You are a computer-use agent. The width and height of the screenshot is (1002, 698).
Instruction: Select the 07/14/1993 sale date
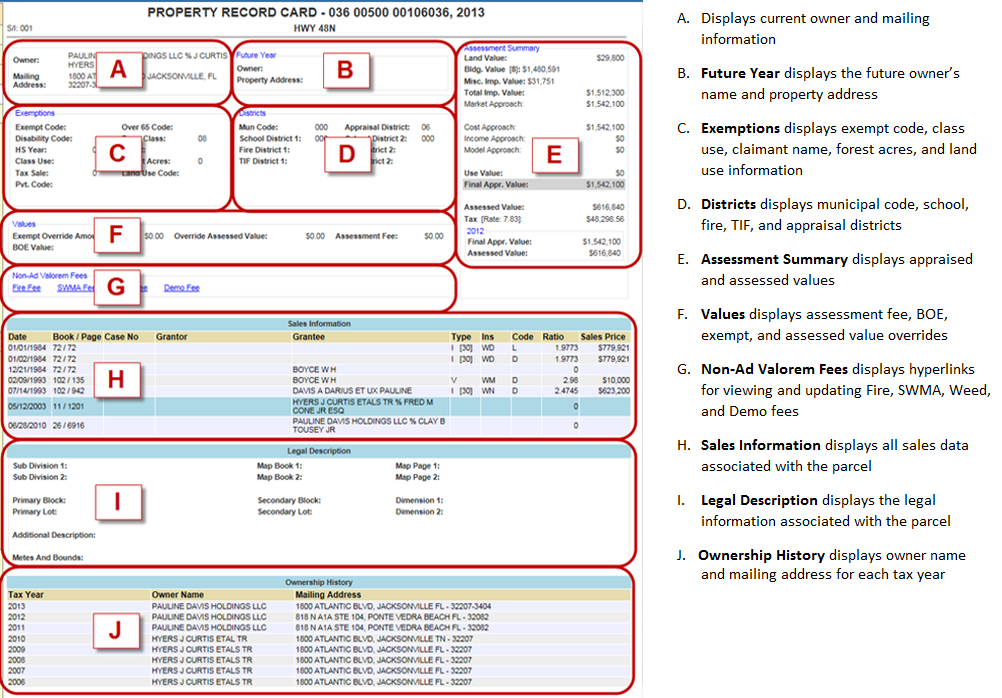[27, 391]
